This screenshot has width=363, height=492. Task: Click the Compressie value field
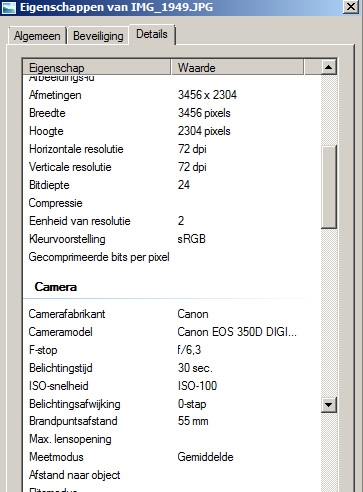(x=247, y=203)
